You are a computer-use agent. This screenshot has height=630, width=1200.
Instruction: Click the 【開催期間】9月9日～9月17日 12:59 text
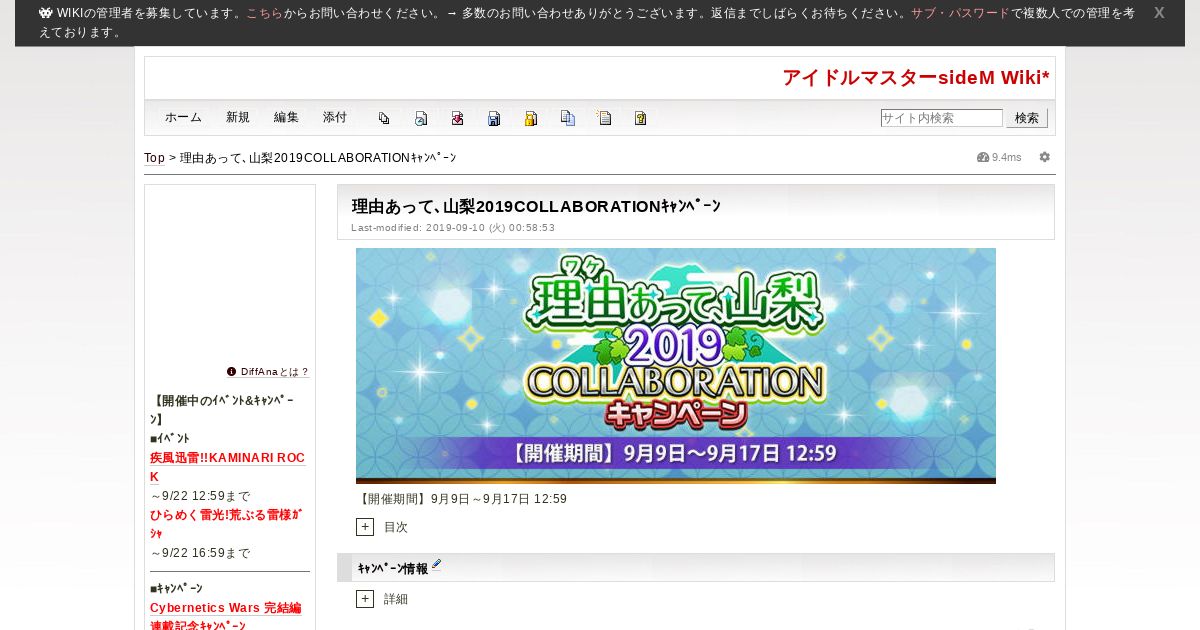[461, 499]
